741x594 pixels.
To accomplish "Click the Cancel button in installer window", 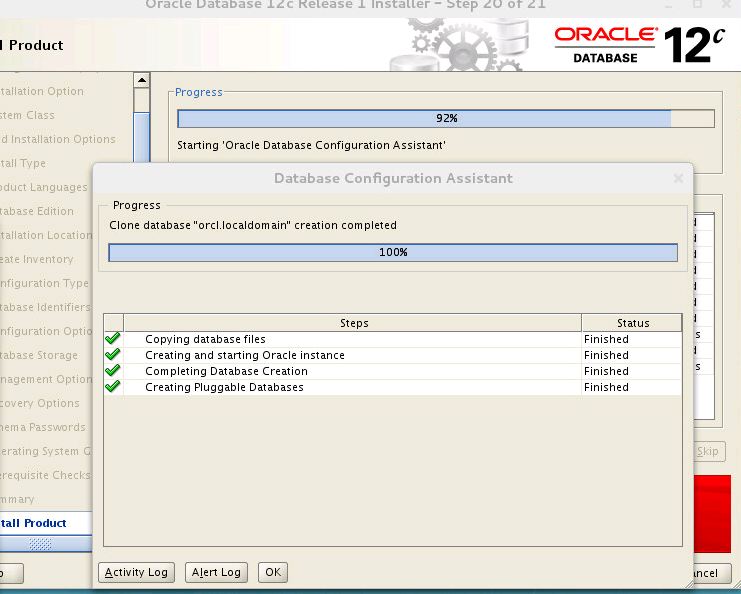I will coord(711,573).
